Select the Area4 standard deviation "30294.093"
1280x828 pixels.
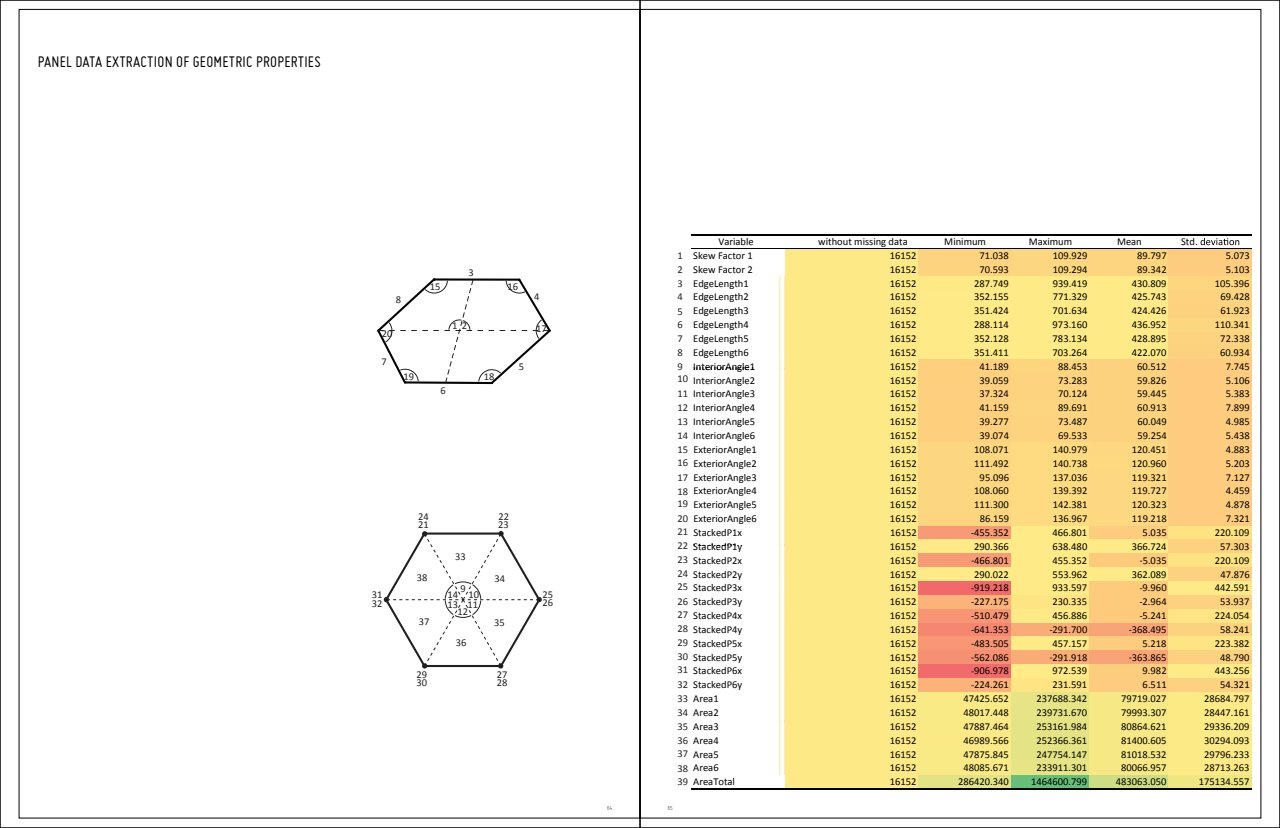tap(1229, 741)
